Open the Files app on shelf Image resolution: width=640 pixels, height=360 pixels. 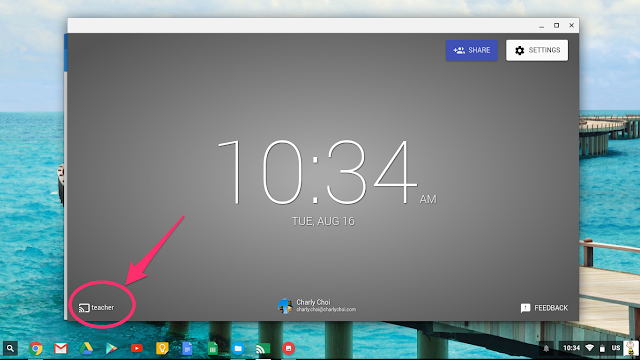pos(238,348)
